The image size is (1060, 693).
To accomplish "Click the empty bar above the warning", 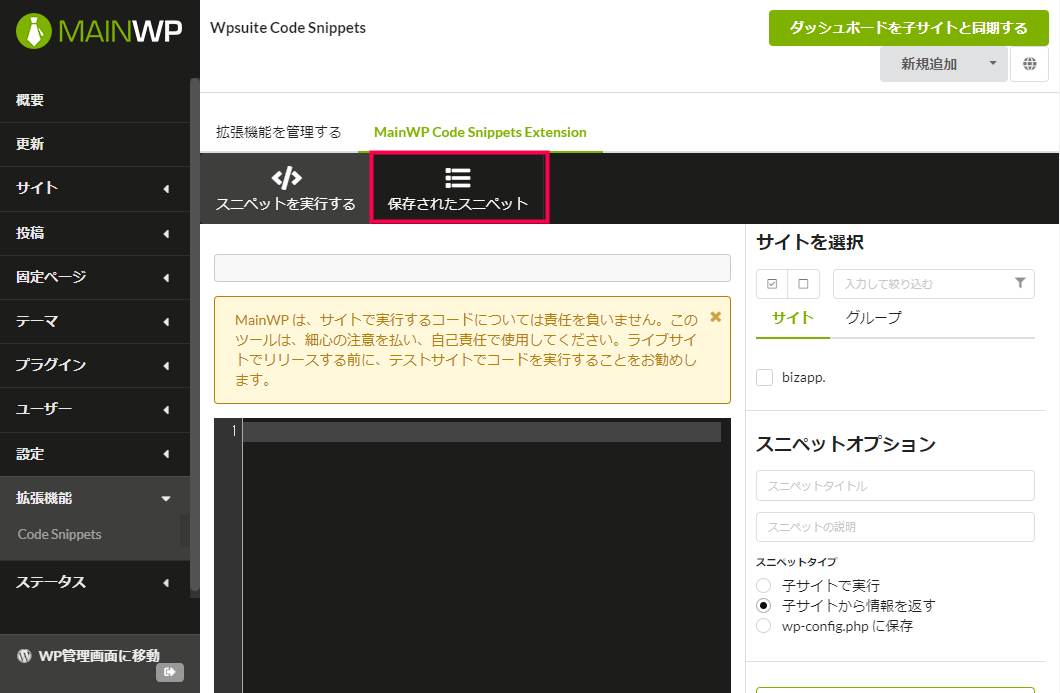I will coord(472,268).
